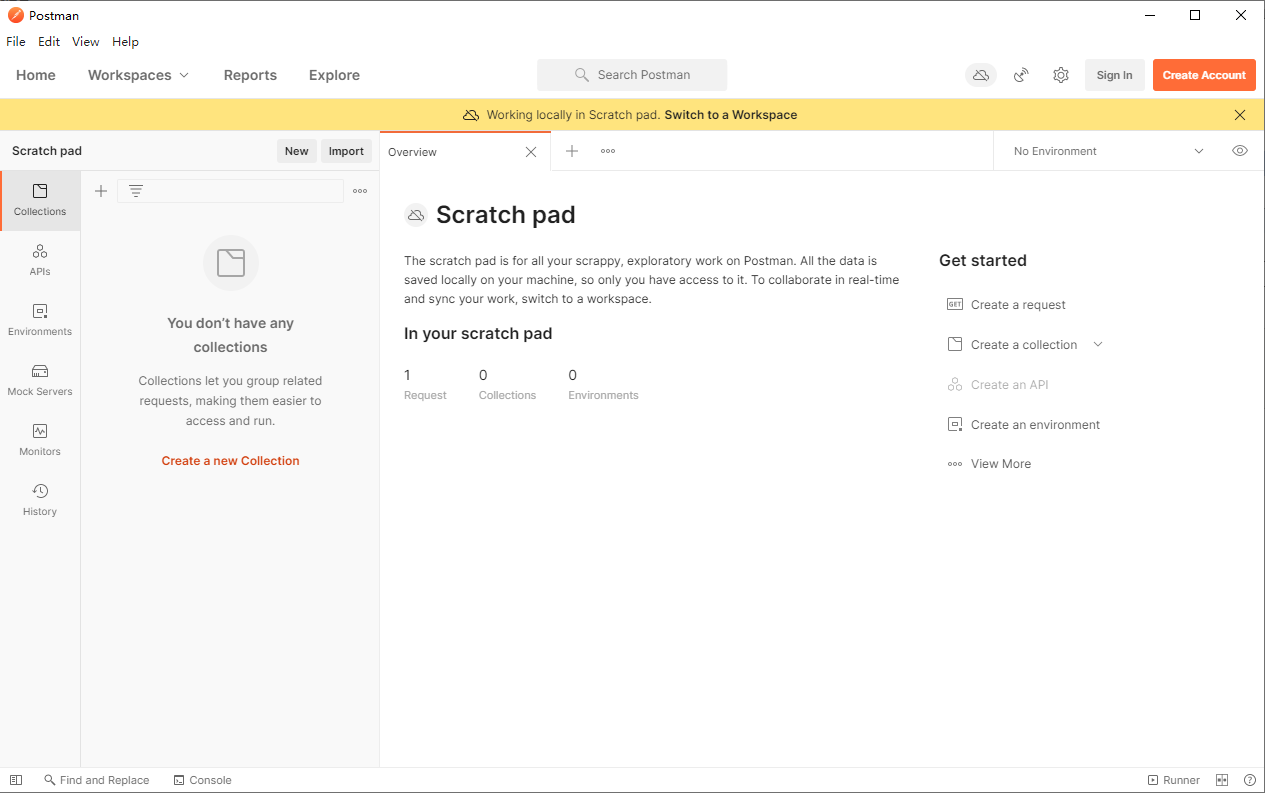Open the Console
This screenshot has width=1265, height=793.
203,780
